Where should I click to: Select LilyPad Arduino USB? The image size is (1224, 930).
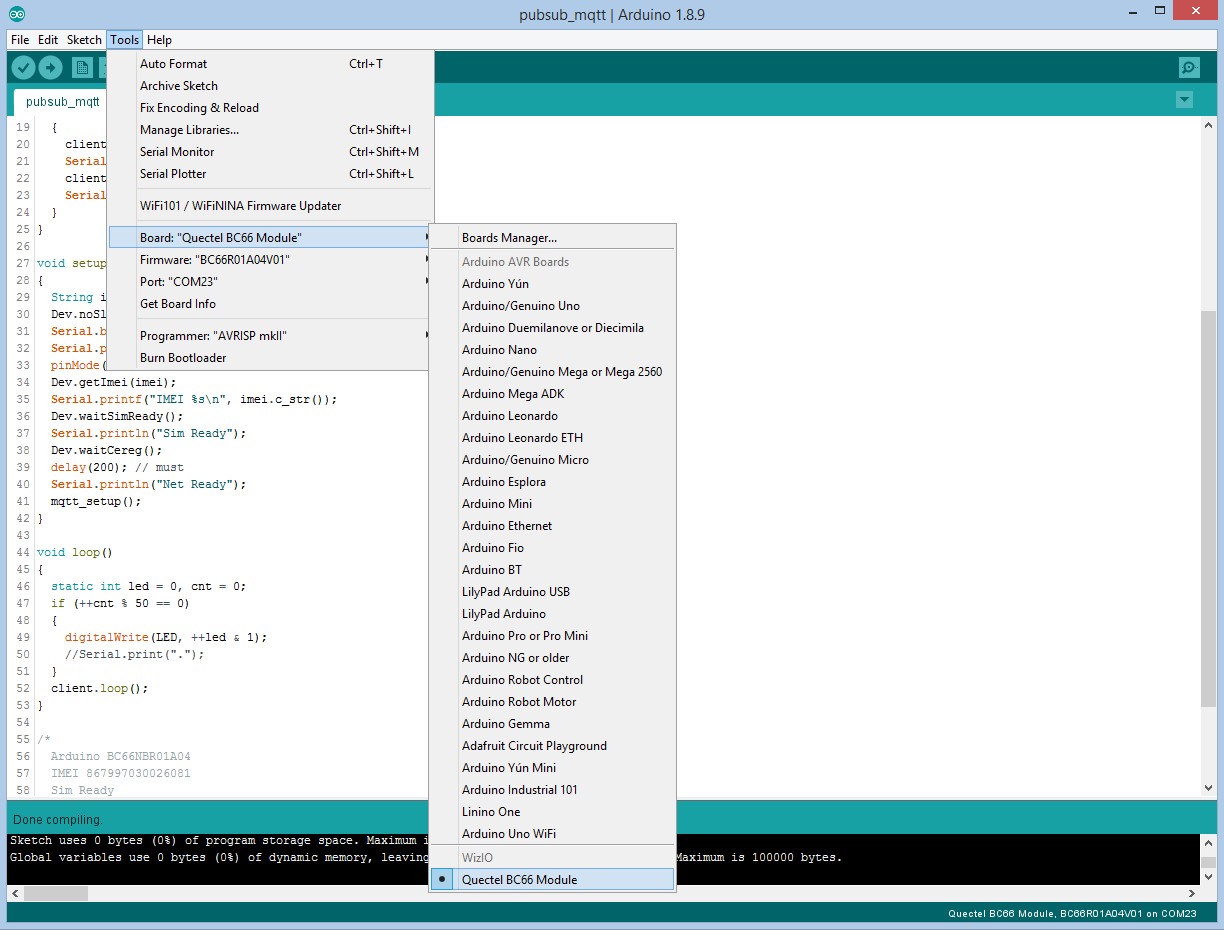pos(552,591)
